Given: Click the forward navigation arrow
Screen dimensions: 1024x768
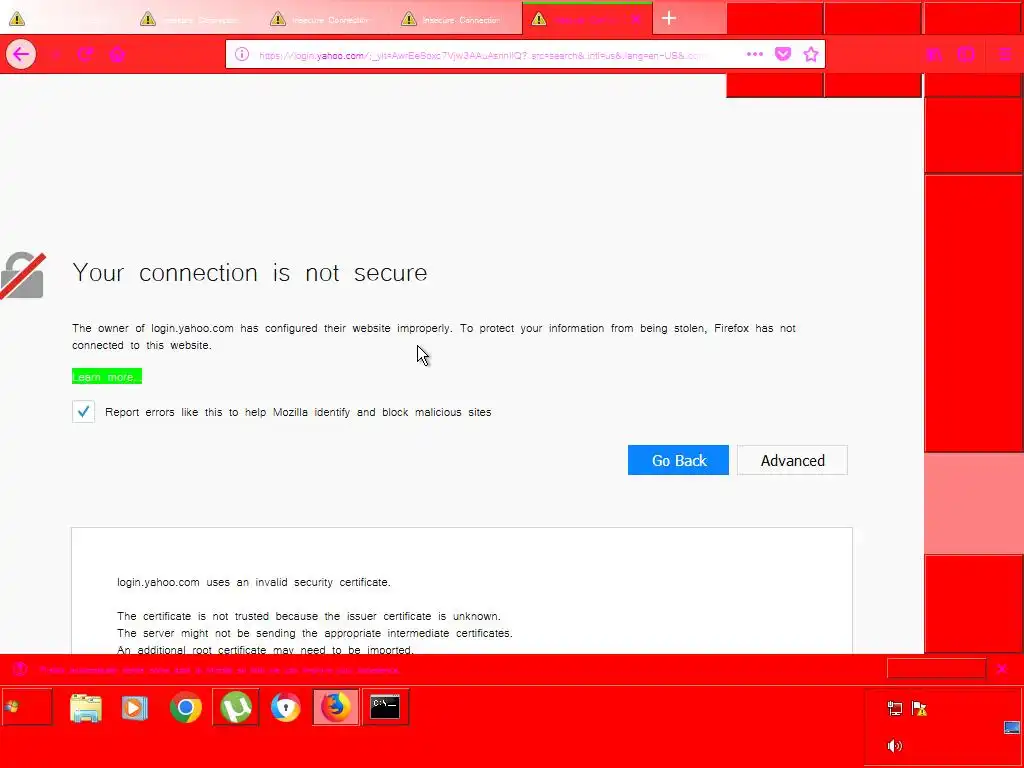Looking at the screenshot, I should coord(56,54).
